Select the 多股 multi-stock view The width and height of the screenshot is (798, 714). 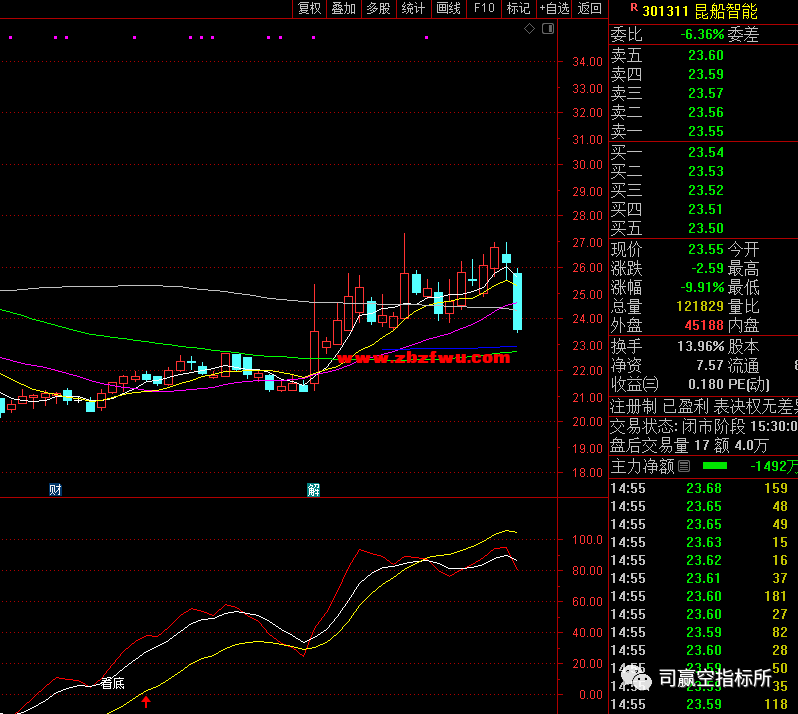tap(379, 8)
